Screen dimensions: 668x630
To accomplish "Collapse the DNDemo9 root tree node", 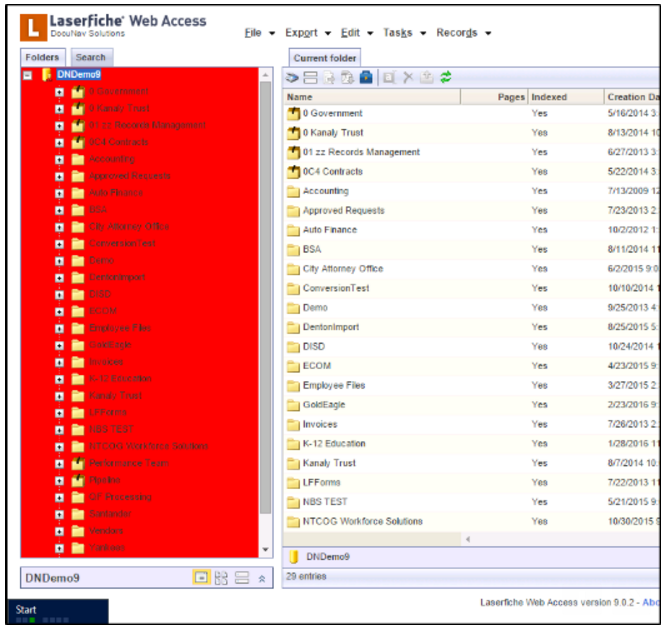I will [28, 75].
